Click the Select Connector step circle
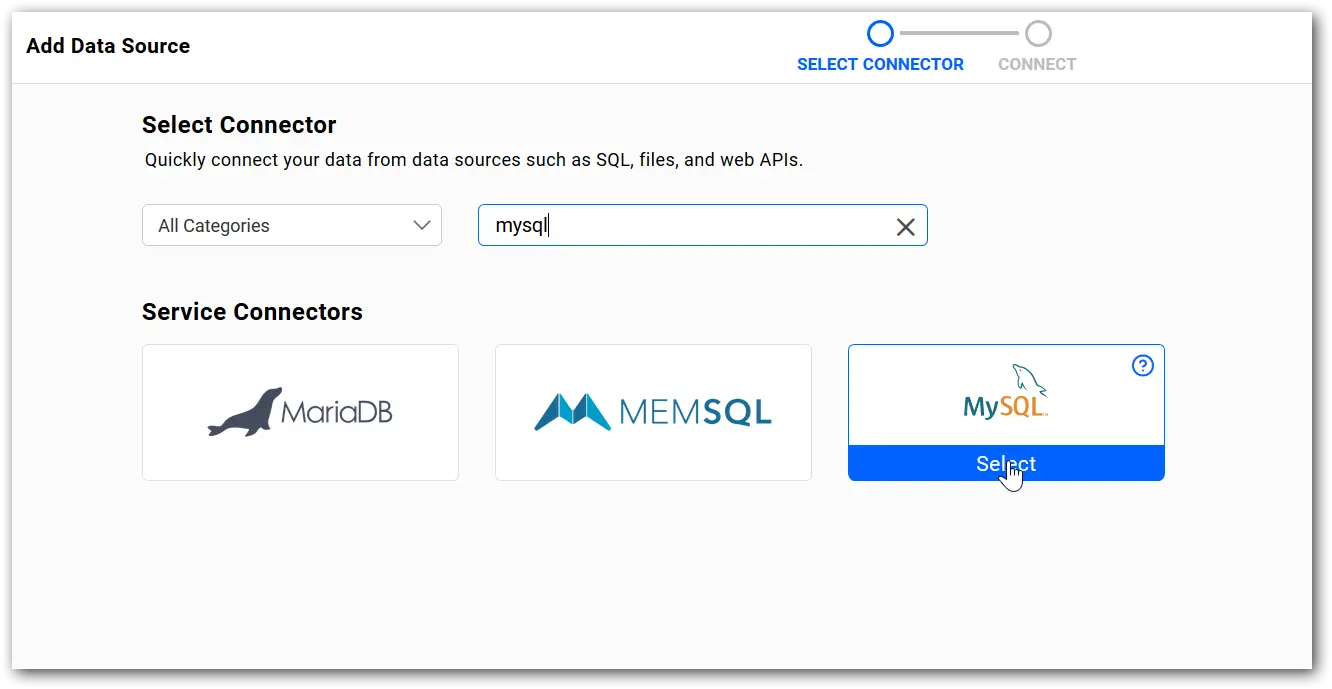This screenshot has width=1332, height=689. pos(880,34)
